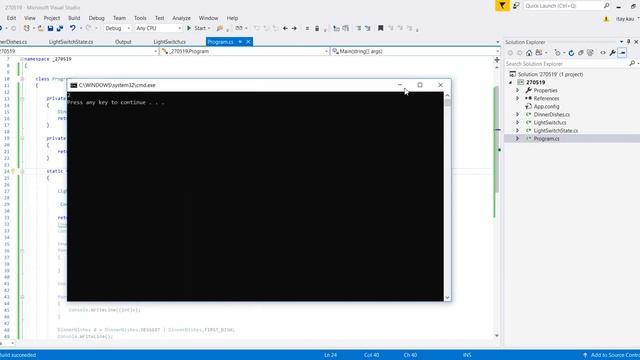Image resolution: width=640 pixels, height=360 pixels.
Task: Minimize the cmd.exe console window
Action: click(400, 85)
